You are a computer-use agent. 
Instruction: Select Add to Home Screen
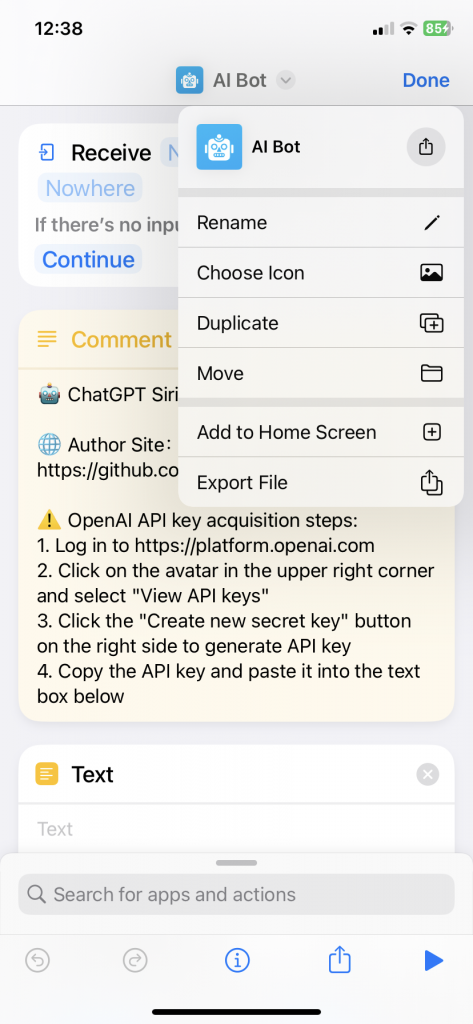click(x=321, y=432)
